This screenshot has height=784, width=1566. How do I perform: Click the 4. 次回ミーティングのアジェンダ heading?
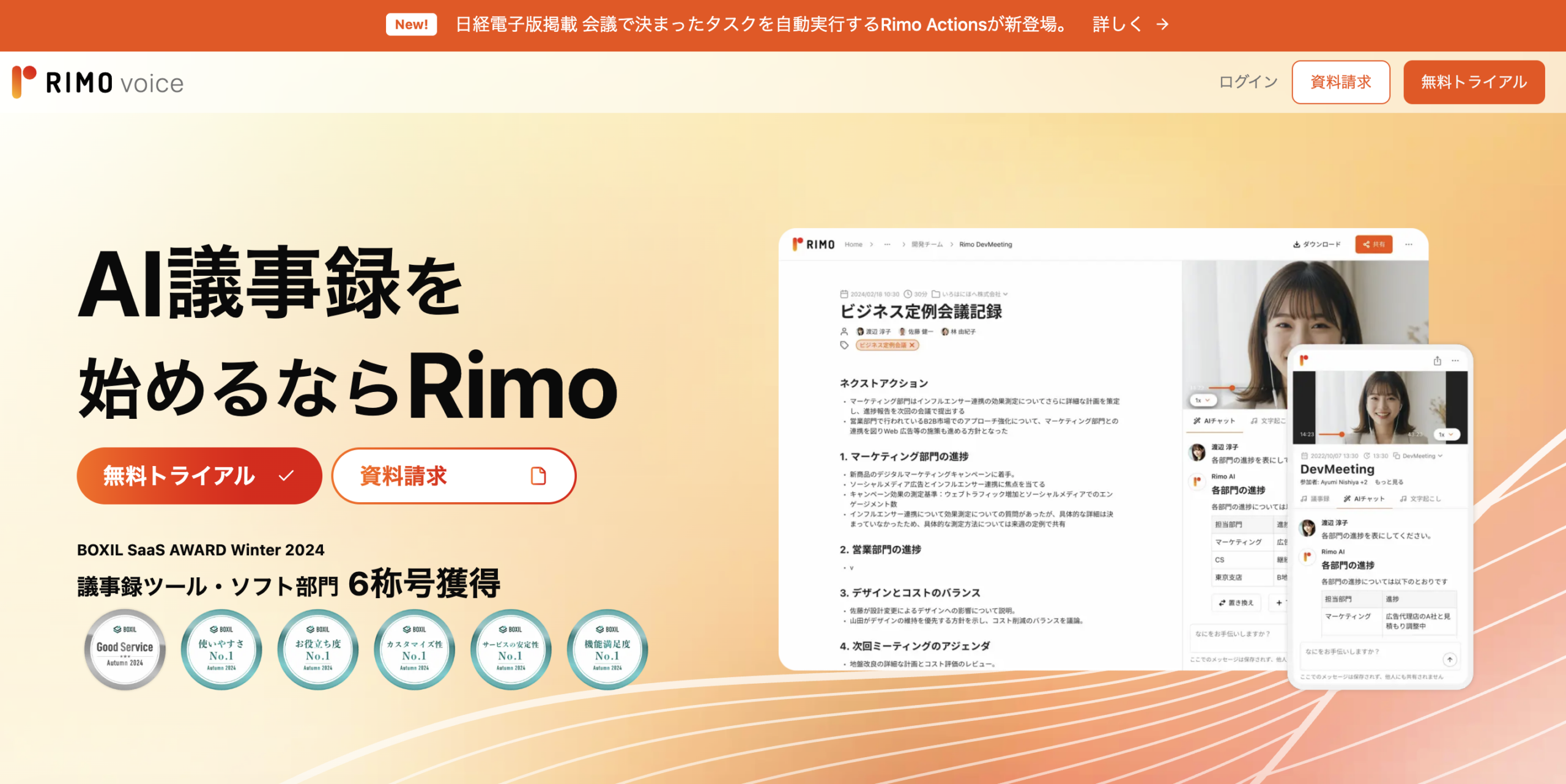click(915, 646)
